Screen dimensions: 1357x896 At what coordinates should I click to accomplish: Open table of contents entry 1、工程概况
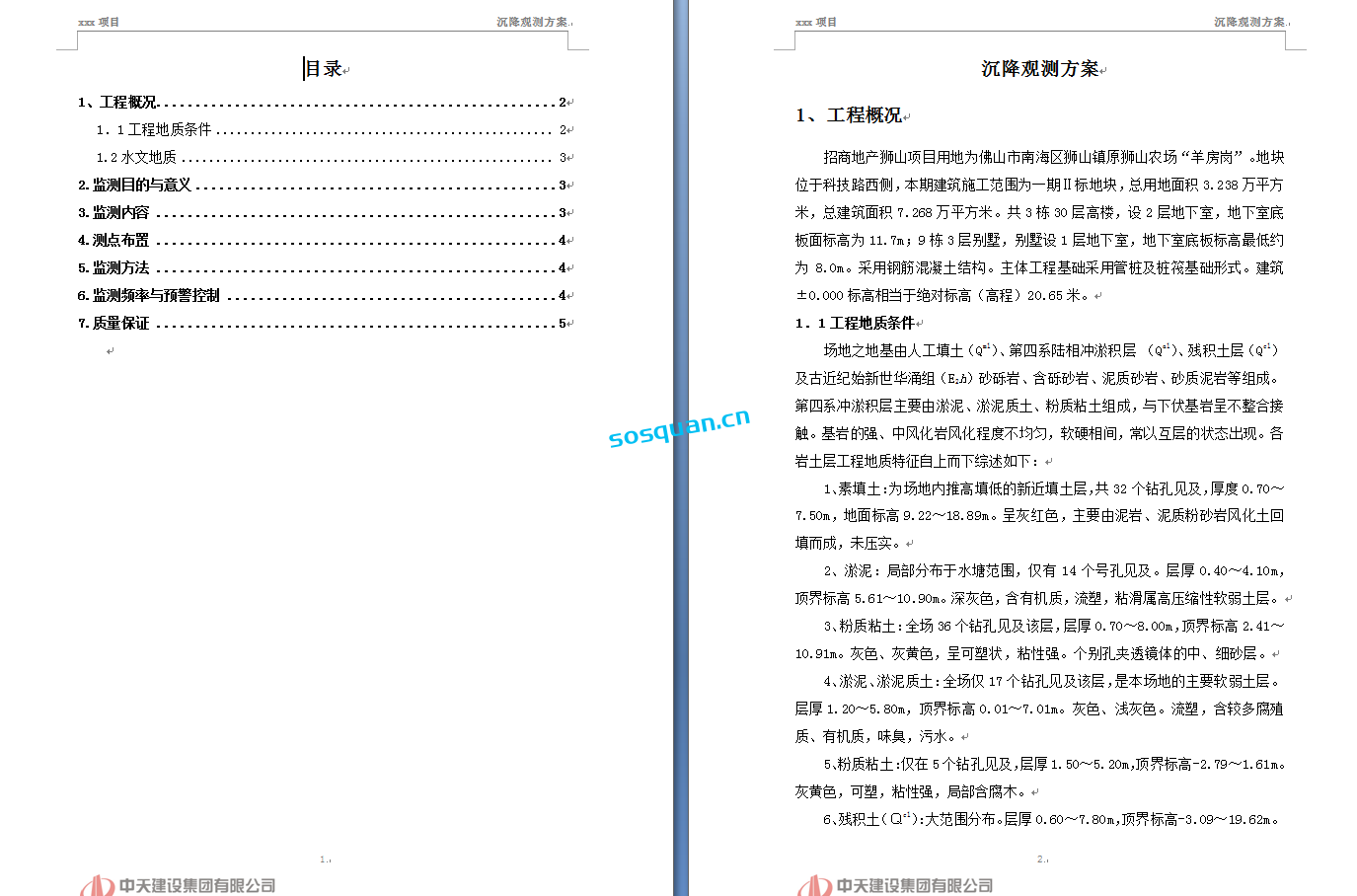[x=118, y=103]
